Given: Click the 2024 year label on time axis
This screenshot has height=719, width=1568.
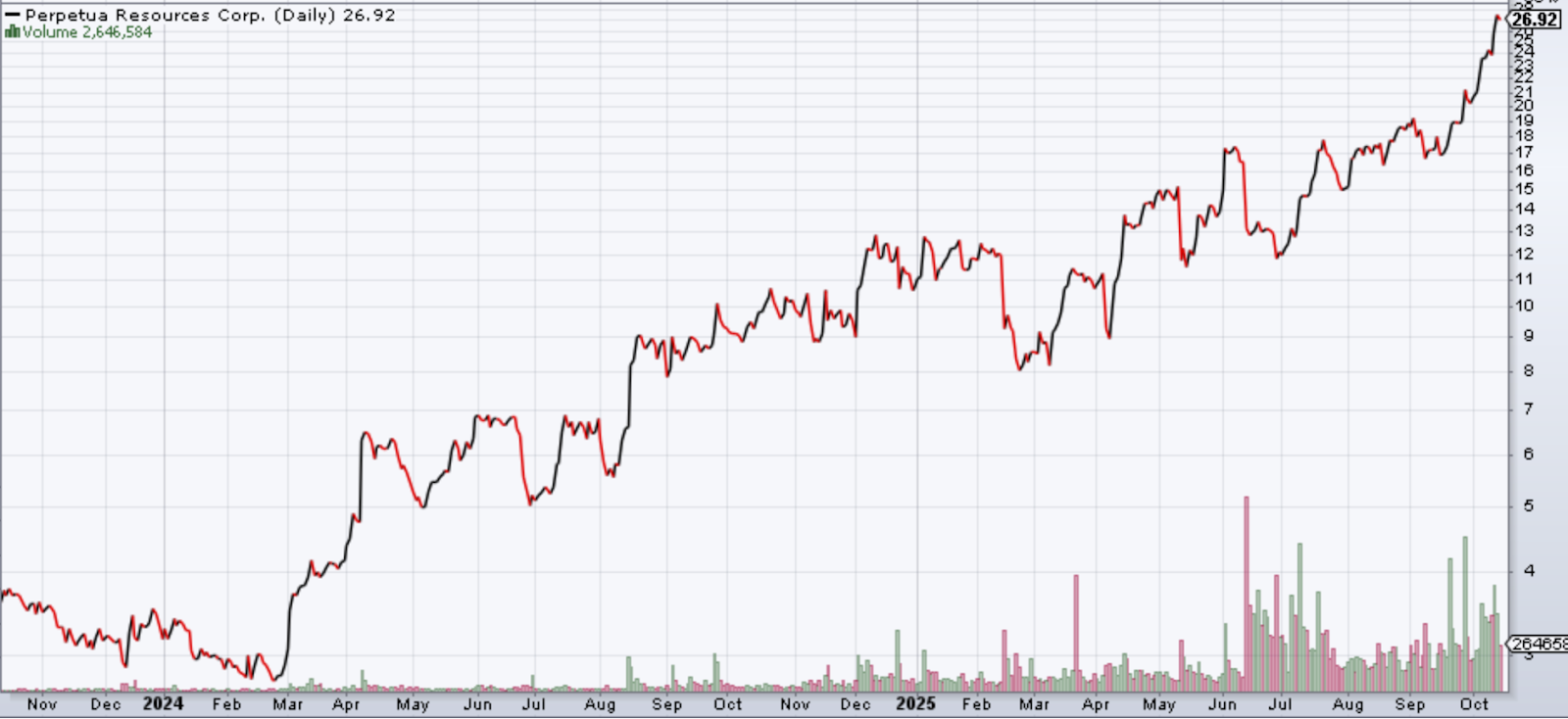Looking at the screenshot, I should point(163,703).
